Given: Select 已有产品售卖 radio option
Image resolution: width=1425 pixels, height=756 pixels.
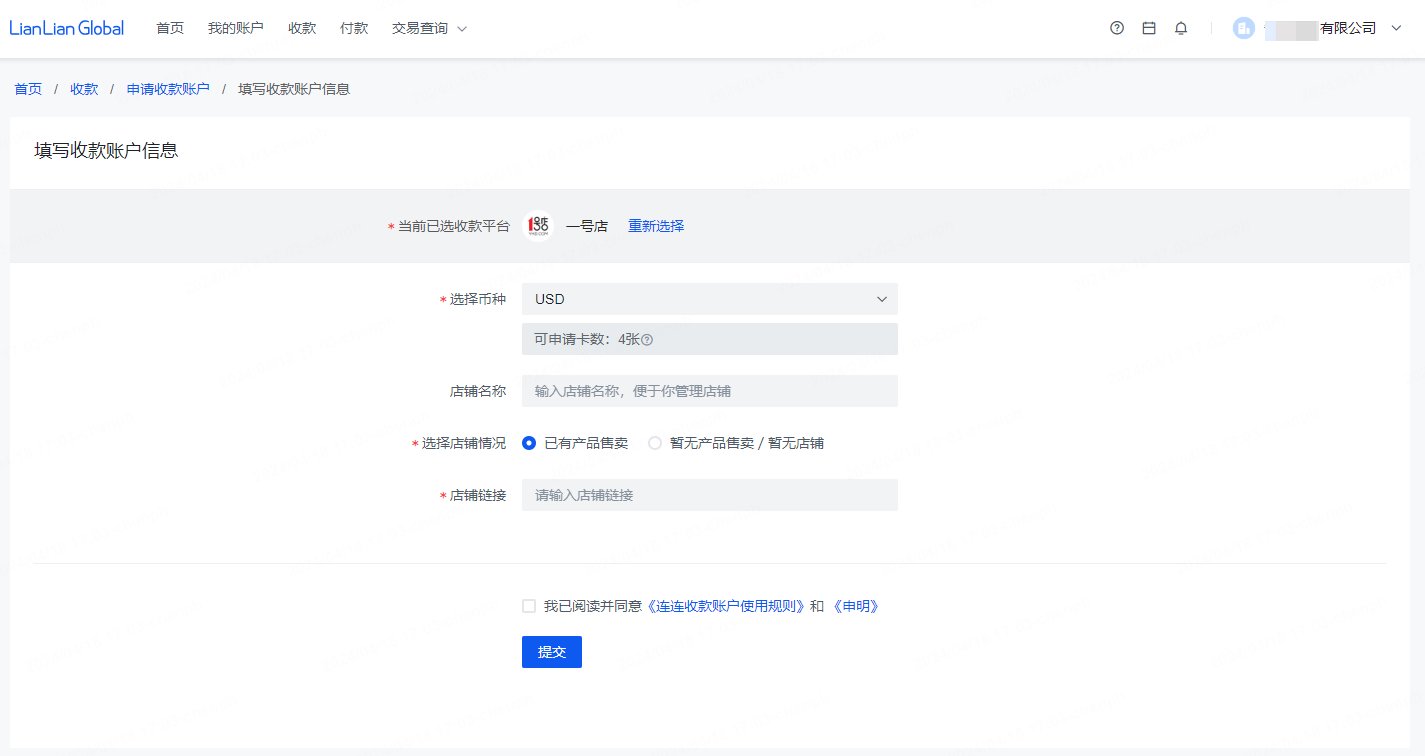Looking at the screenshot, I should pyautogui.click(x=530, y=443).
